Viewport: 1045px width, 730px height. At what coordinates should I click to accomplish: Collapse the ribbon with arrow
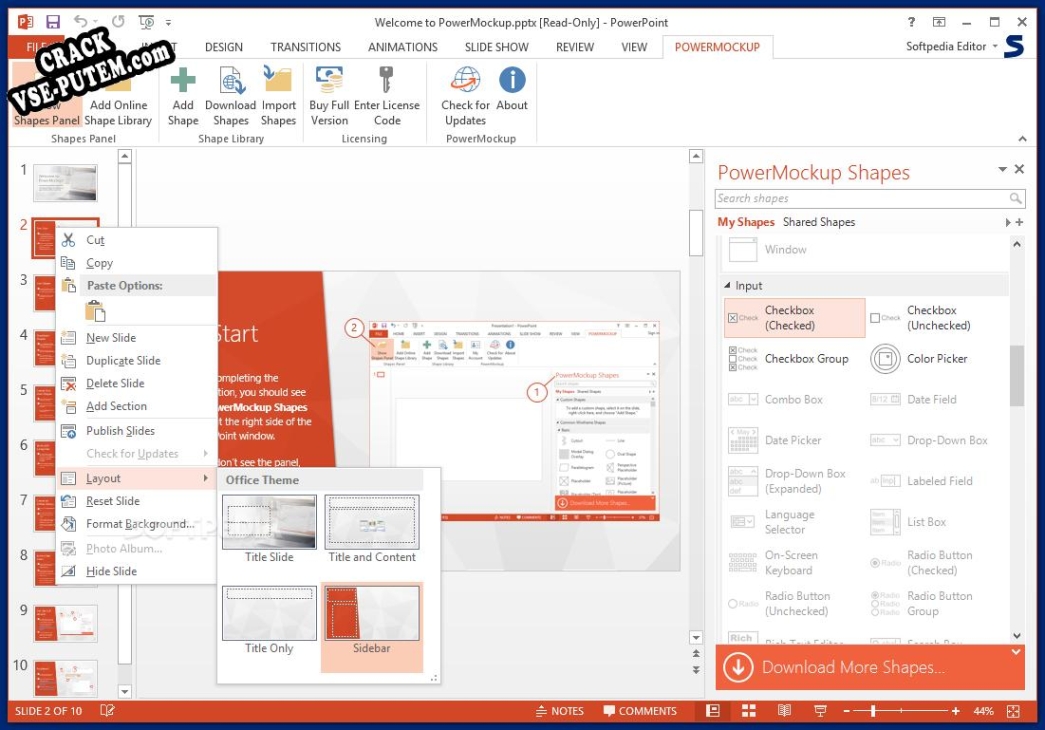point(1022,139)
